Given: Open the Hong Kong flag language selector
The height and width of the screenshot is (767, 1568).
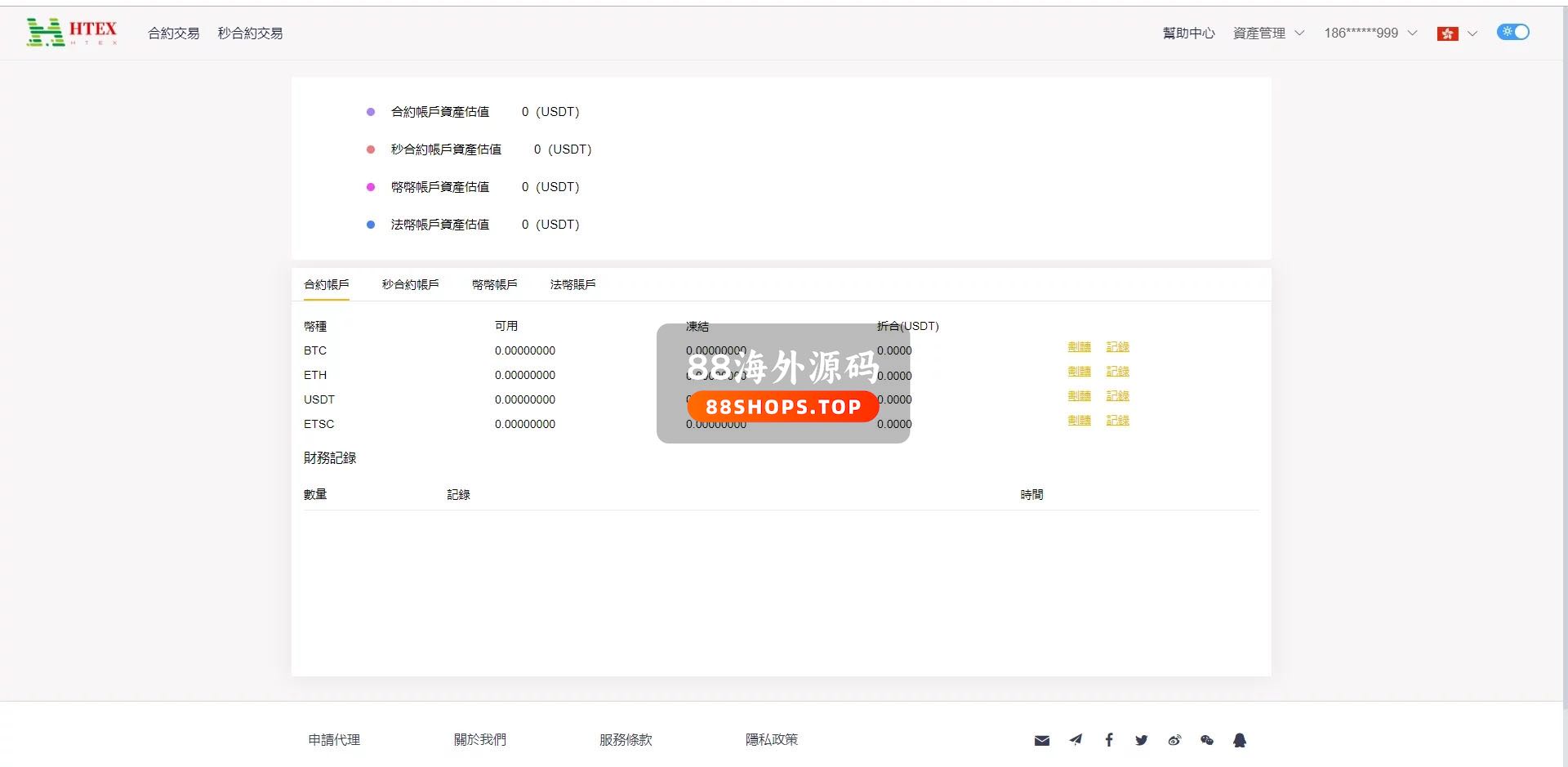Looking at the screenshot, I should [x=1456, y=33].
